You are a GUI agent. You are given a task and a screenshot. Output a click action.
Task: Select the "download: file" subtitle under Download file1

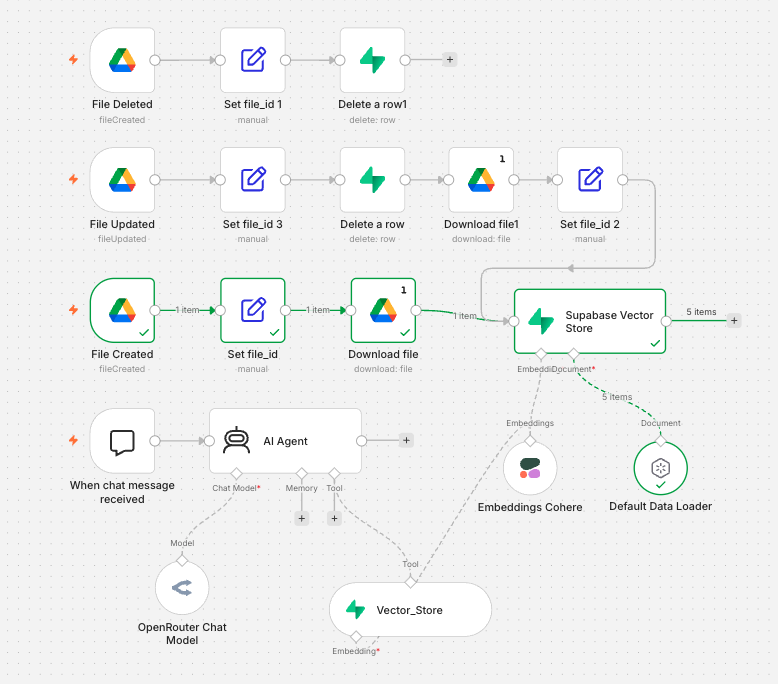click(x=481, y=239)
